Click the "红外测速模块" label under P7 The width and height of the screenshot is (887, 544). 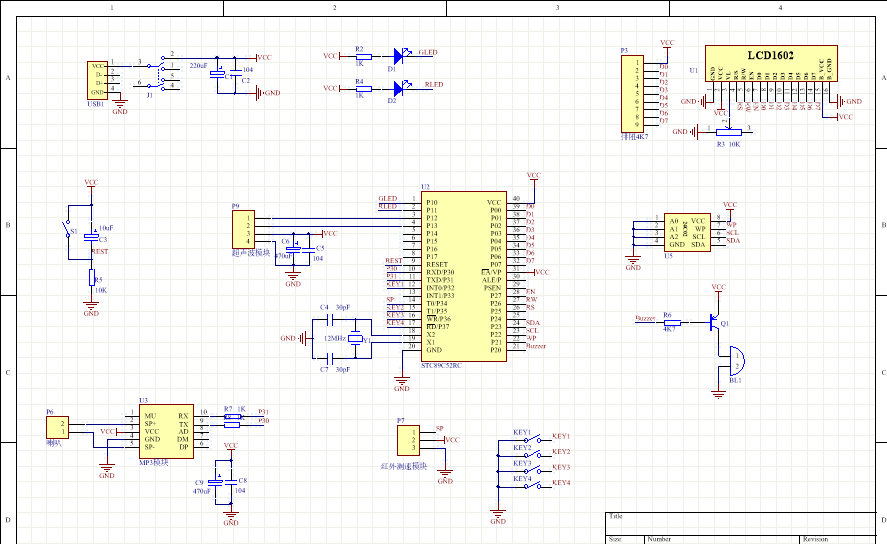(404, 467)
